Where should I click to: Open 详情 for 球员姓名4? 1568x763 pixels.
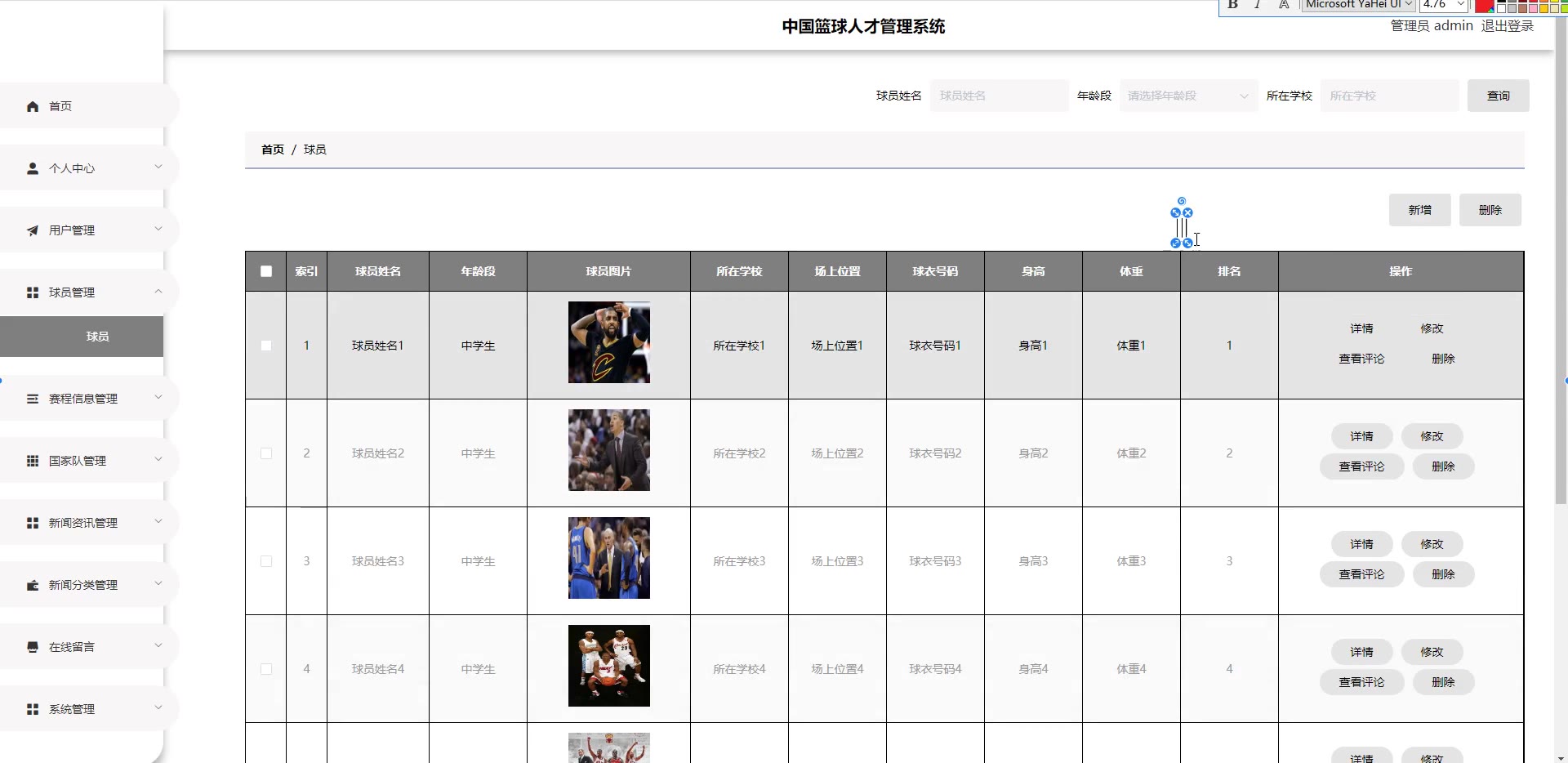pyautogui.click(x=1361, y=652)
